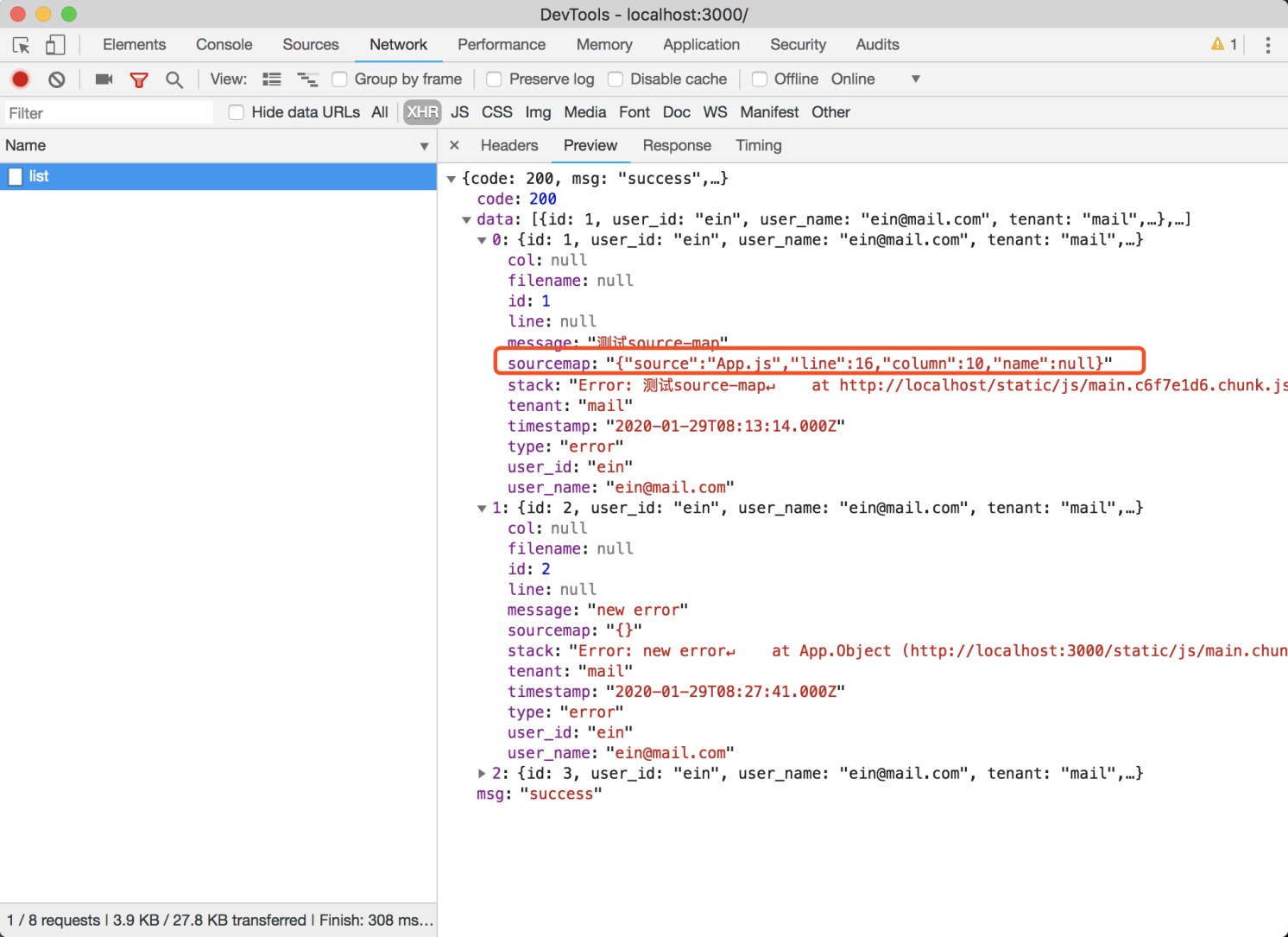Open the Response tab of the request
1288x937 pixels.
[677, 146]
